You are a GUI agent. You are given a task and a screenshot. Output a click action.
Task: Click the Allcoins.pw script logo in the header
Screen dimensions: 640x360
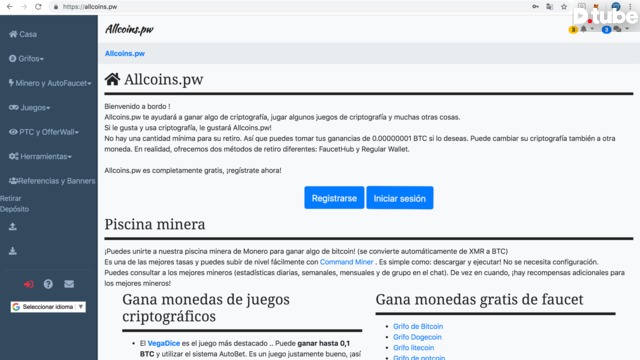click(129, 29)
